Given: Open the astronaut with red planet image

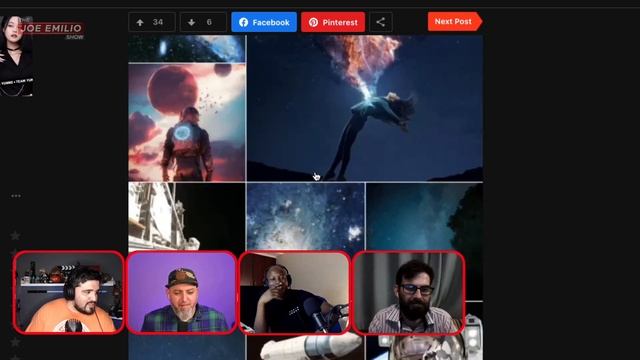Looking at the screenshot, I should [x=187, y=122].
